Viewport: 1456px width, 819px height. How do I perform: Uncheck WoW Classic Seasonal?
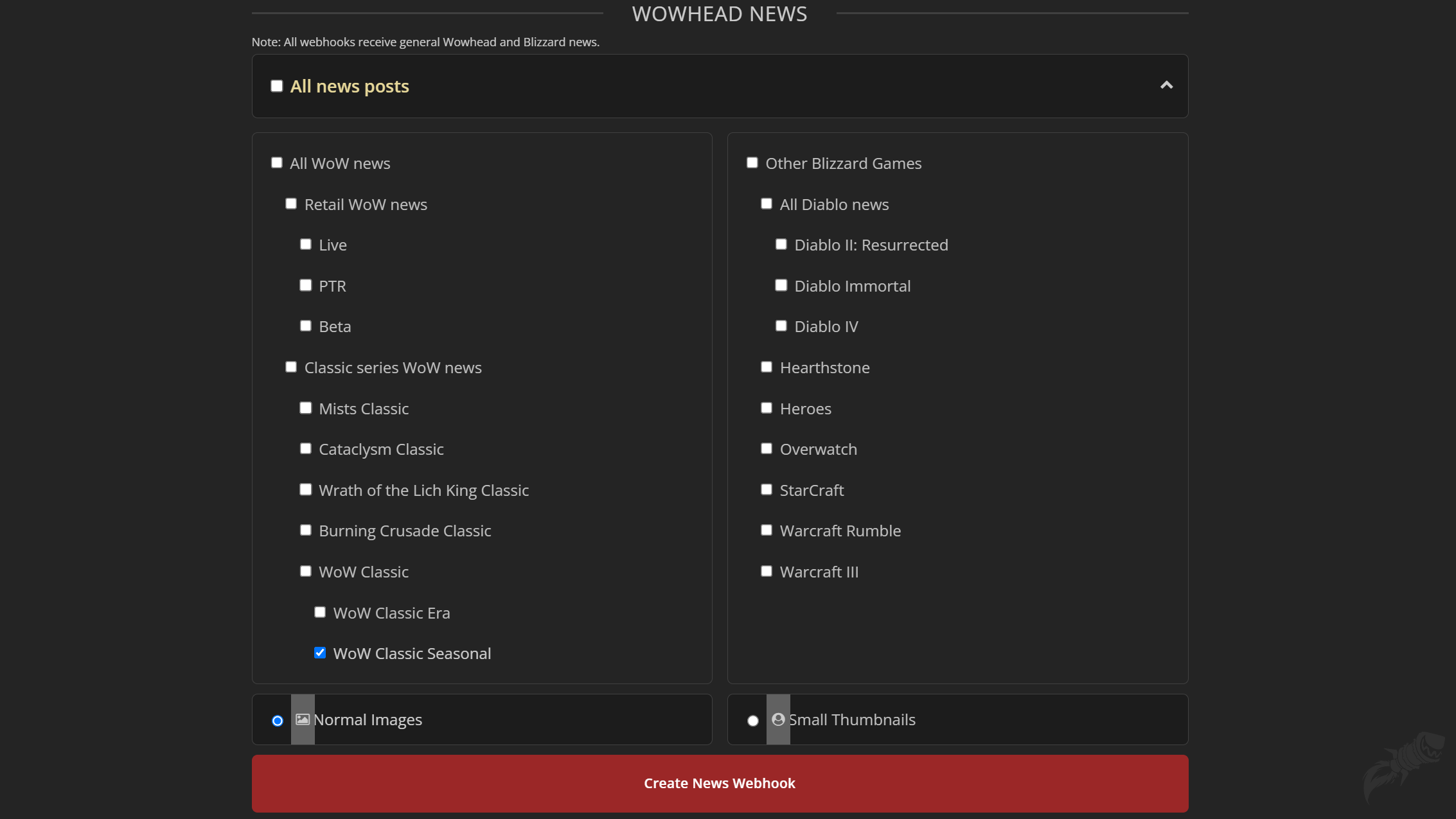tap(319, 652)
